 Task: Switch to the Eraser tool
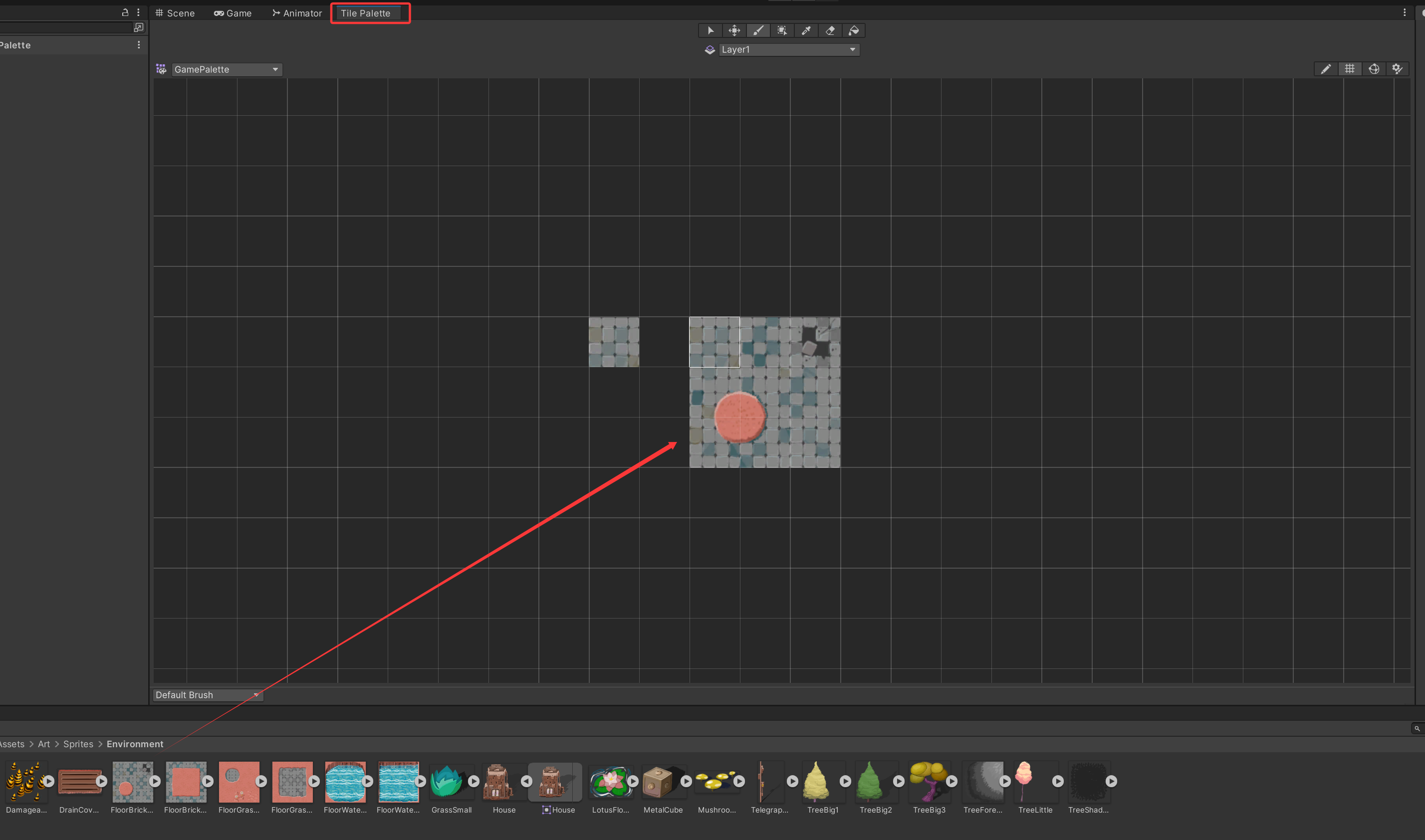click(x=830, y=30)
